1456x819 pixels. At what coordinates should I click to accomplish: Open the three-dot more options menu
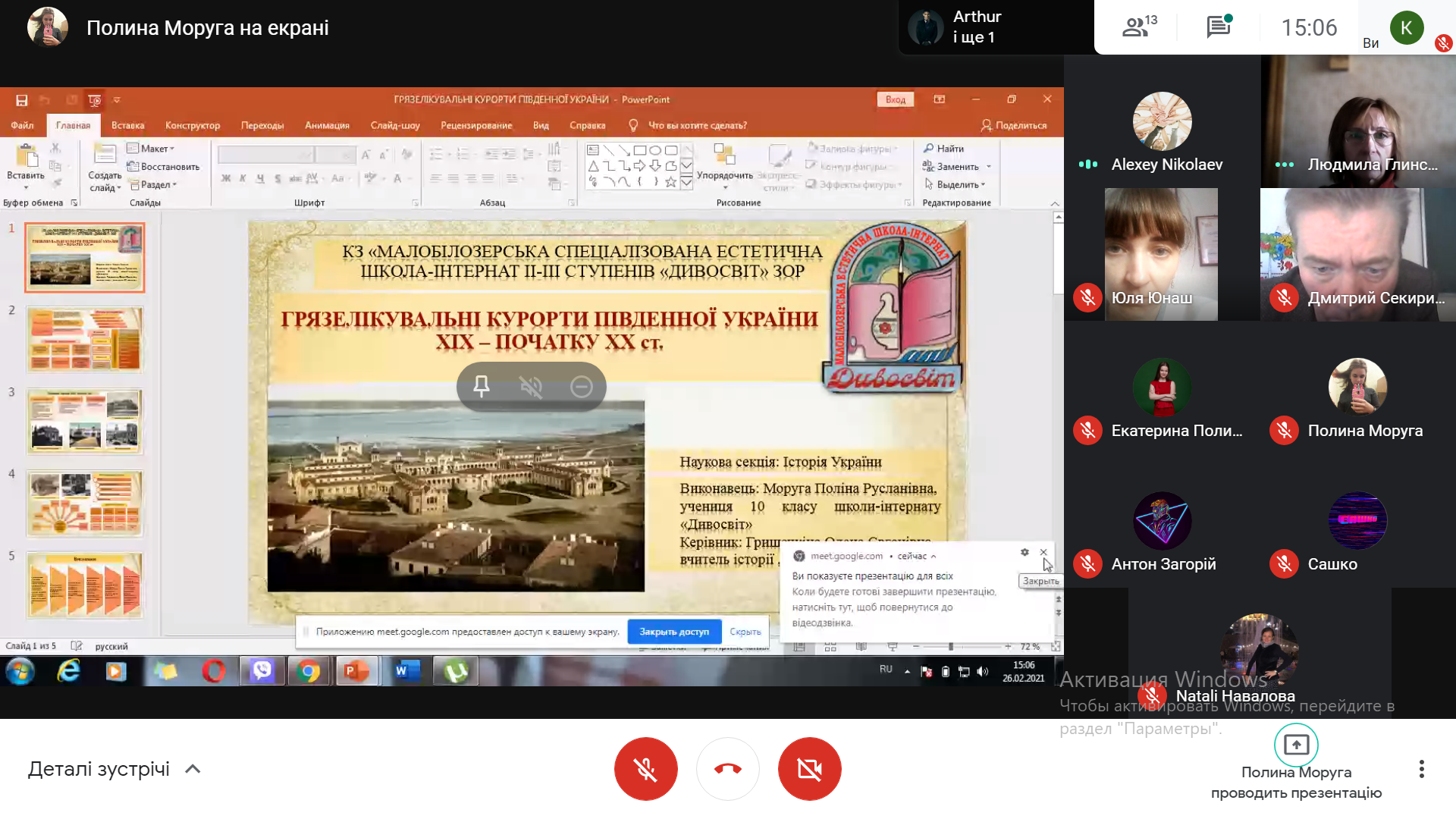point(1421,769)
